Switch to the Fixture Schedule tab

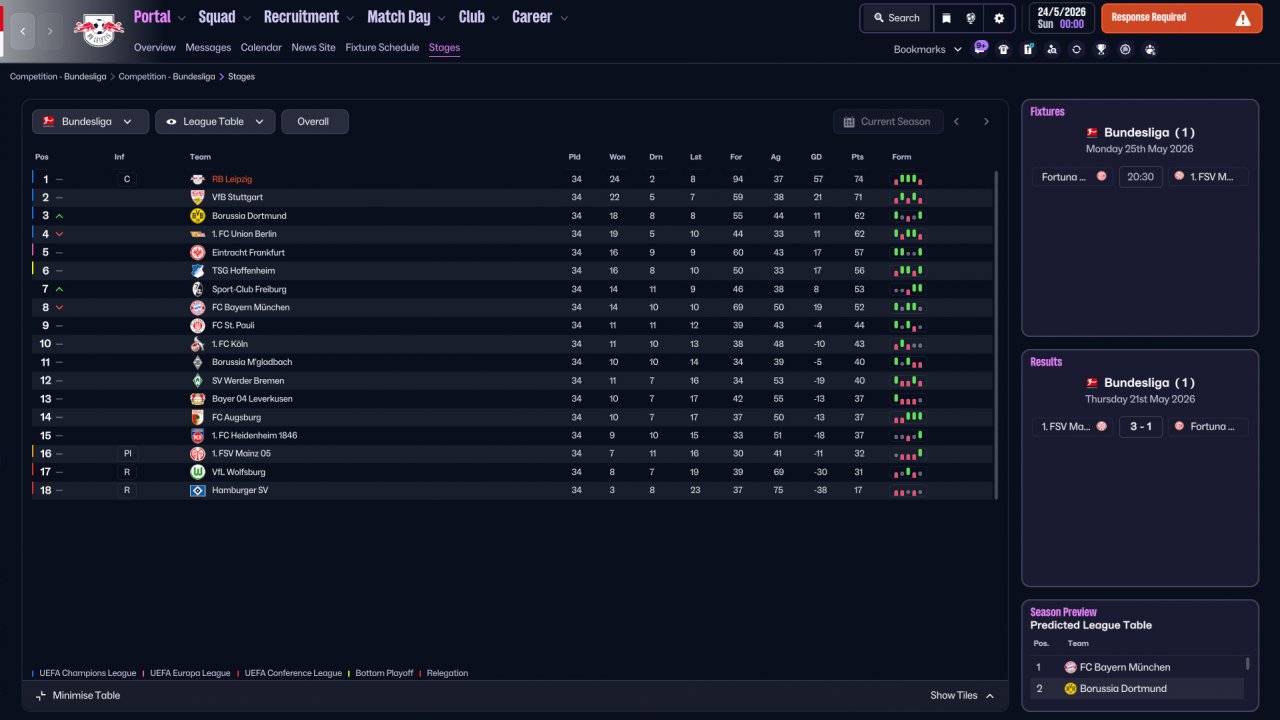point(382,47)
